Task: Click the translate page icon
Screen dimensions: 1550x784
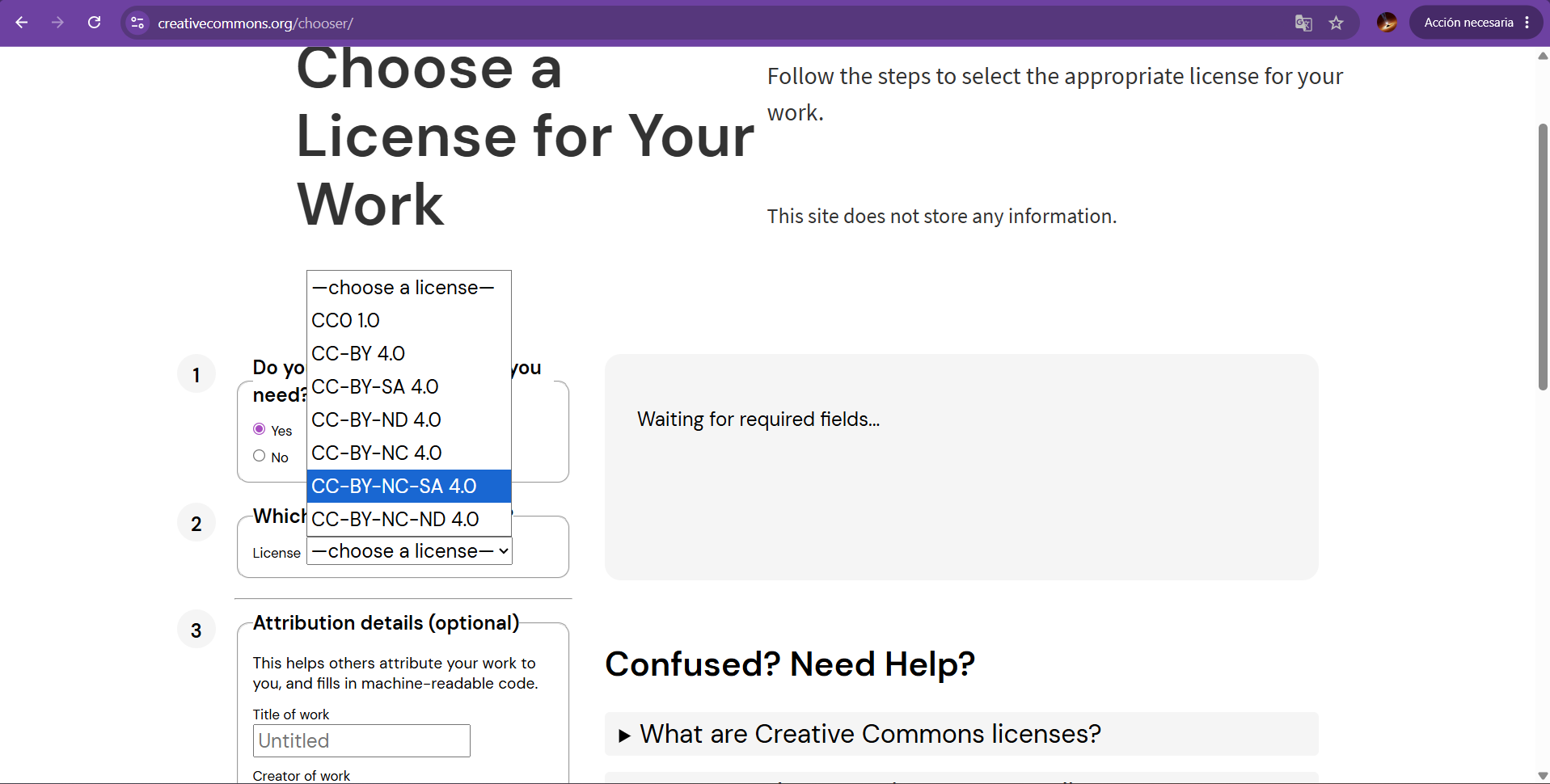Action: [1303, 23]
